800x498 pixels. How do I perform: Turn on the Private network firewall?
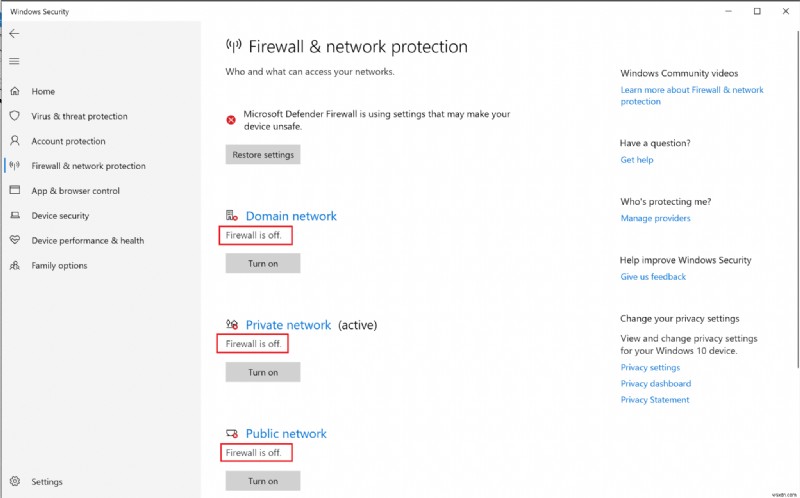(262, 372)
